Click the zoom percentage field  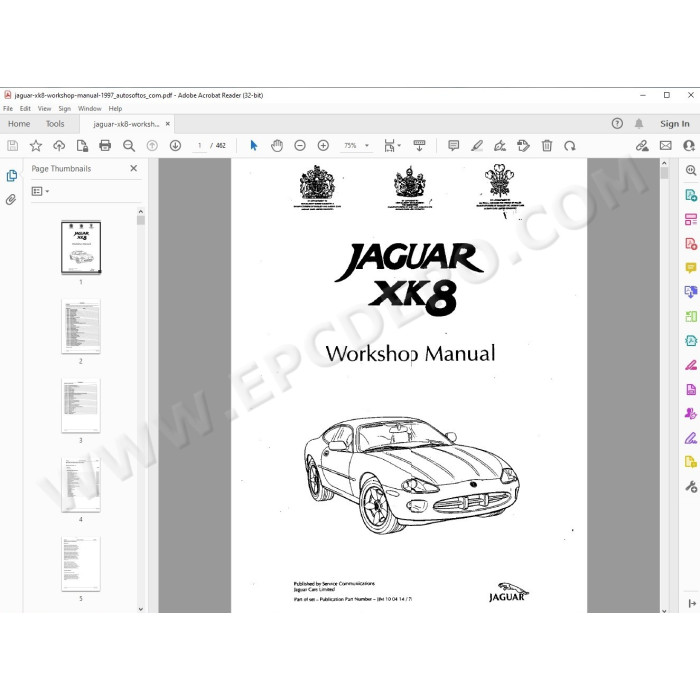(350, 146)
